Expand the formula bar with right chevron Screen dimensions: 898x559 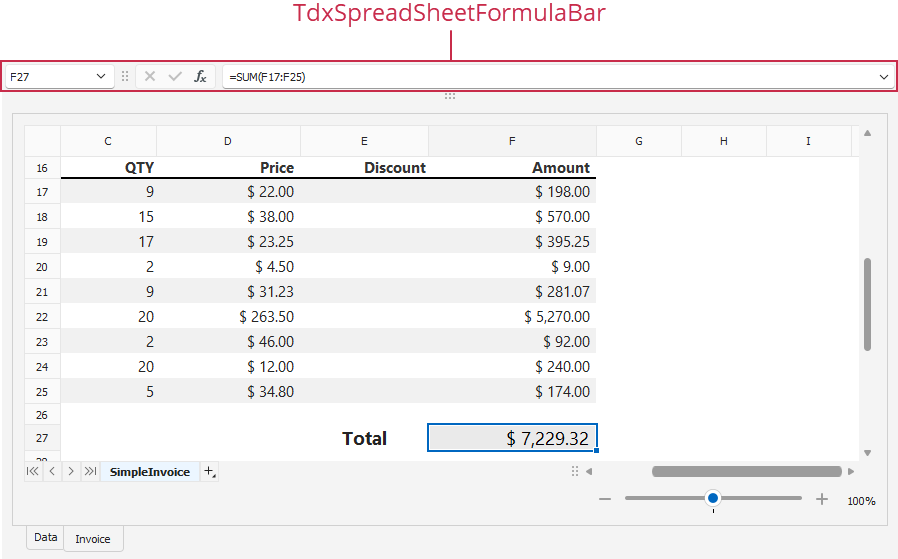tap(884, 77)
